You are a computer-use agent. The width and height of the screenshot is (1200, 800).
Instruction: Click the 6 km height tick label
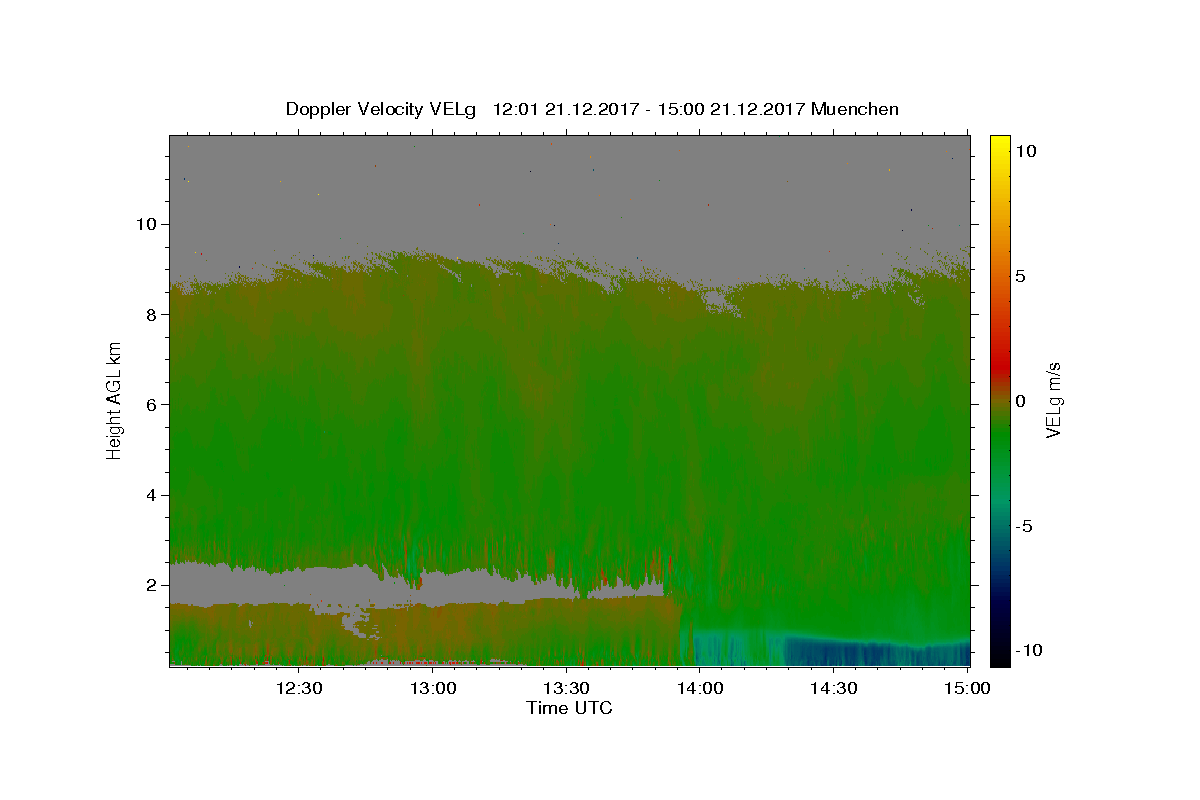click(x=151, y=405)
